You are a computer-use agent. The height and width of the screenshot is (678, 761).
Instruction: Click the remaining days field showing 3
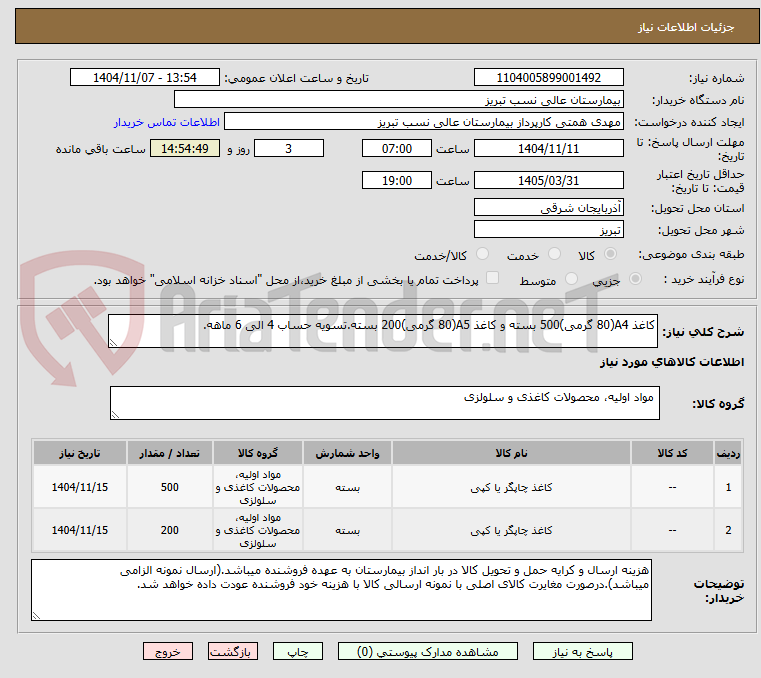pos(289,149)
